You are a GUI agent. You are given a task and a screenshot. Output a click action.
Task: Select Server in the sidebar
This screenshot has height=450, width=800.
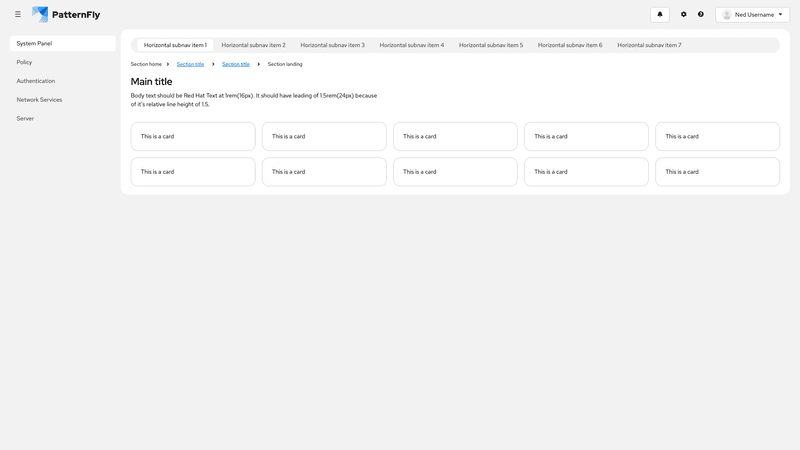point(25,118)
